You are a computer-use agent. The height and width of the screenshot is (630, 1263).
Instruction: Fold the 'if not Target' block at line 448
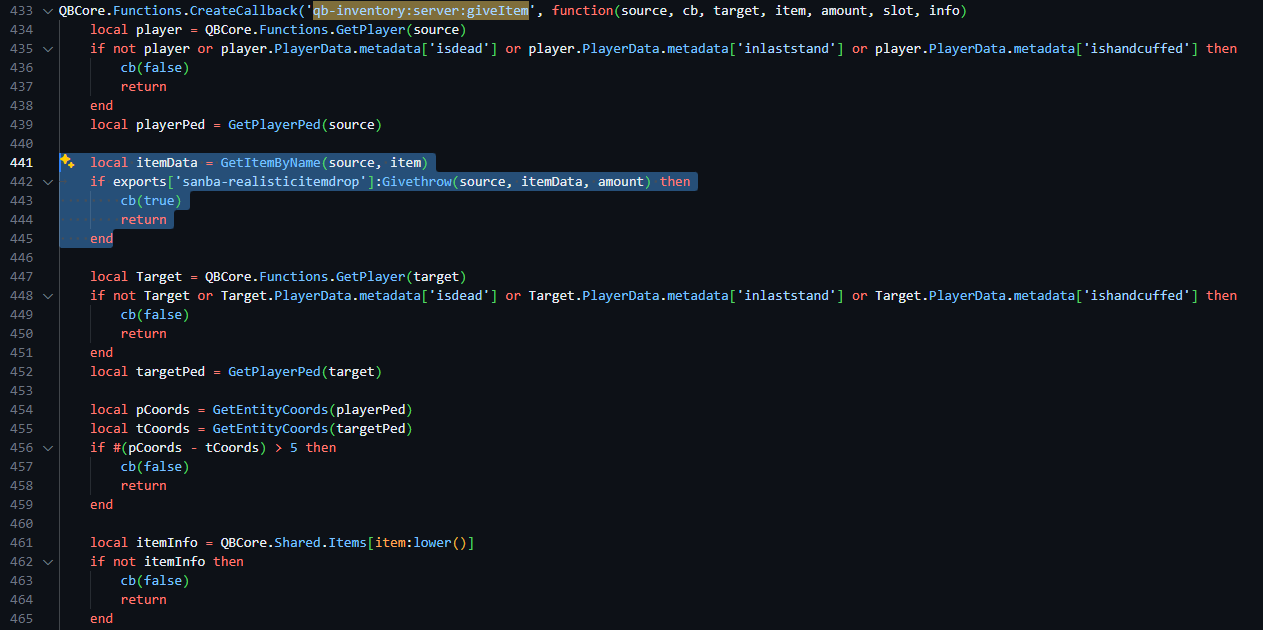point(47,296)
